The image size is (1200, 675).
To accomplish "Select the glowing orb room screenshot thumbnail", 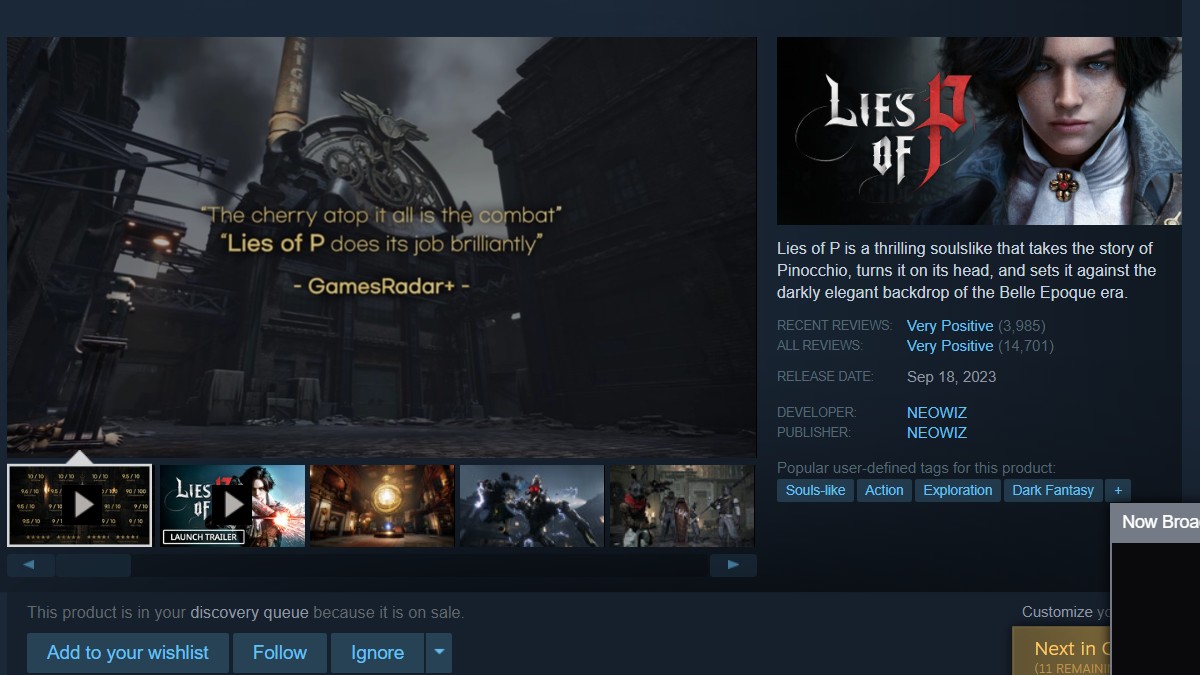I will (x=382, y=505).
